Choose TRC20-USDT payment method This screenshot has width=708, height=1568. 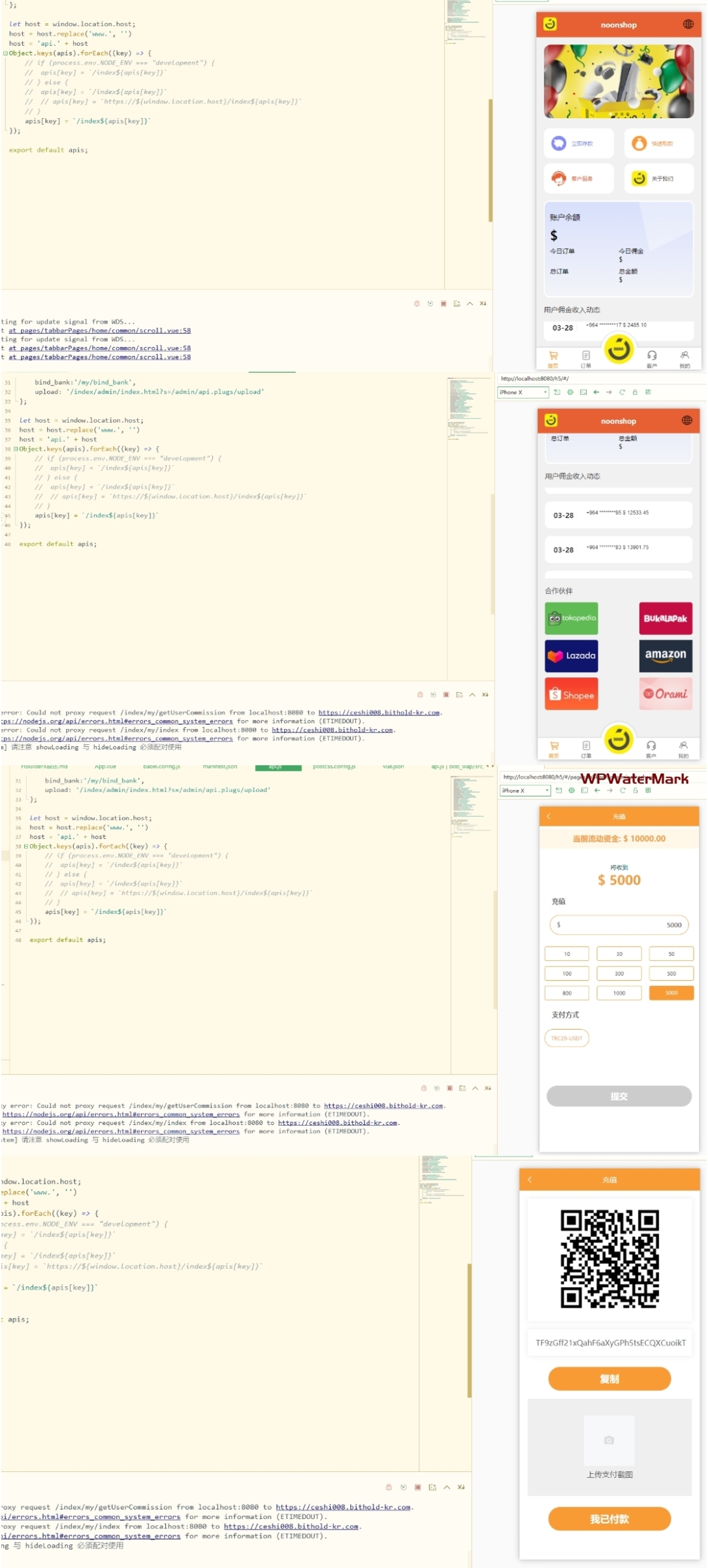tap(566, 1038)
